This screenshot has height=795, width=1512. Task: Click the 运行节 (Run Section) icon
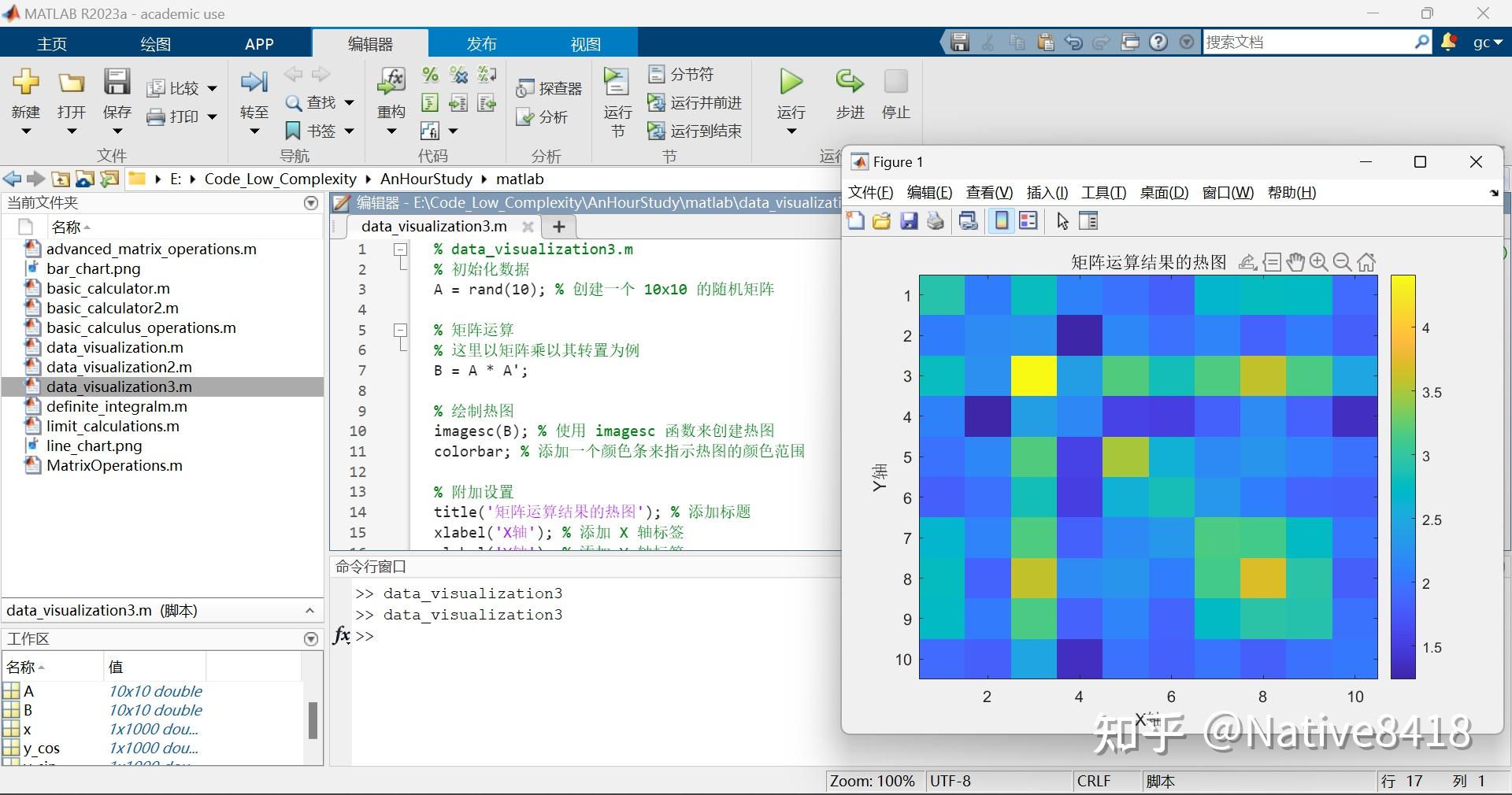(x=617, y=82)
